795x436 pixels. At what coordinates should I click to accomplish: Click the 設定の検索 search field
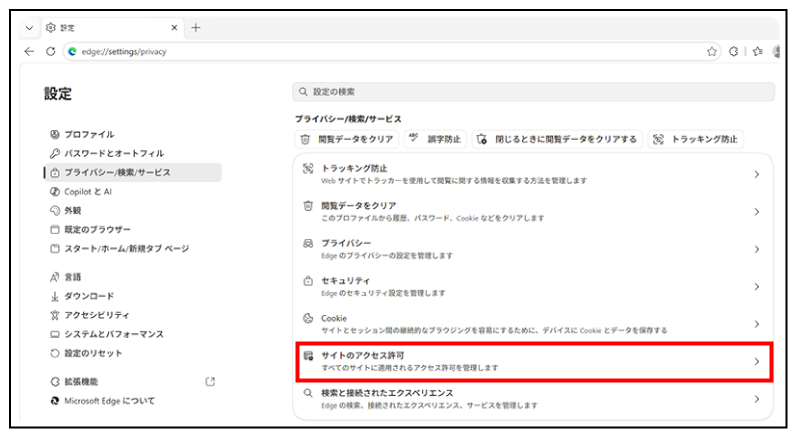(x=533, y=92)
